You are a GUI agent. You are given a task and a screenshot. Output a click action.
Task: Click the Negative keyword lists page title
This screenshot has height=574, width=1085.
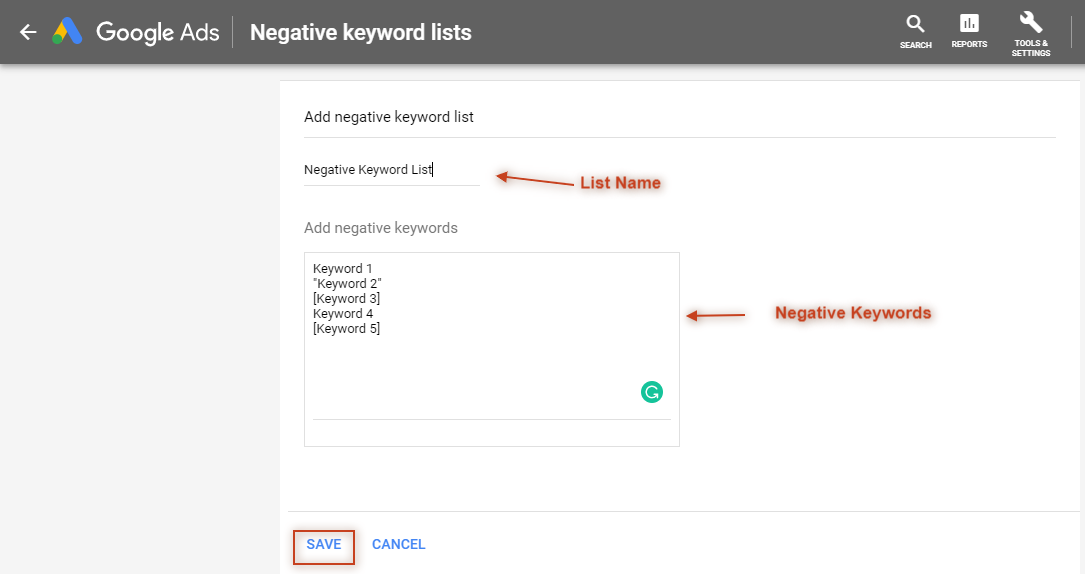pyautogui.click(x=361, y=33)
